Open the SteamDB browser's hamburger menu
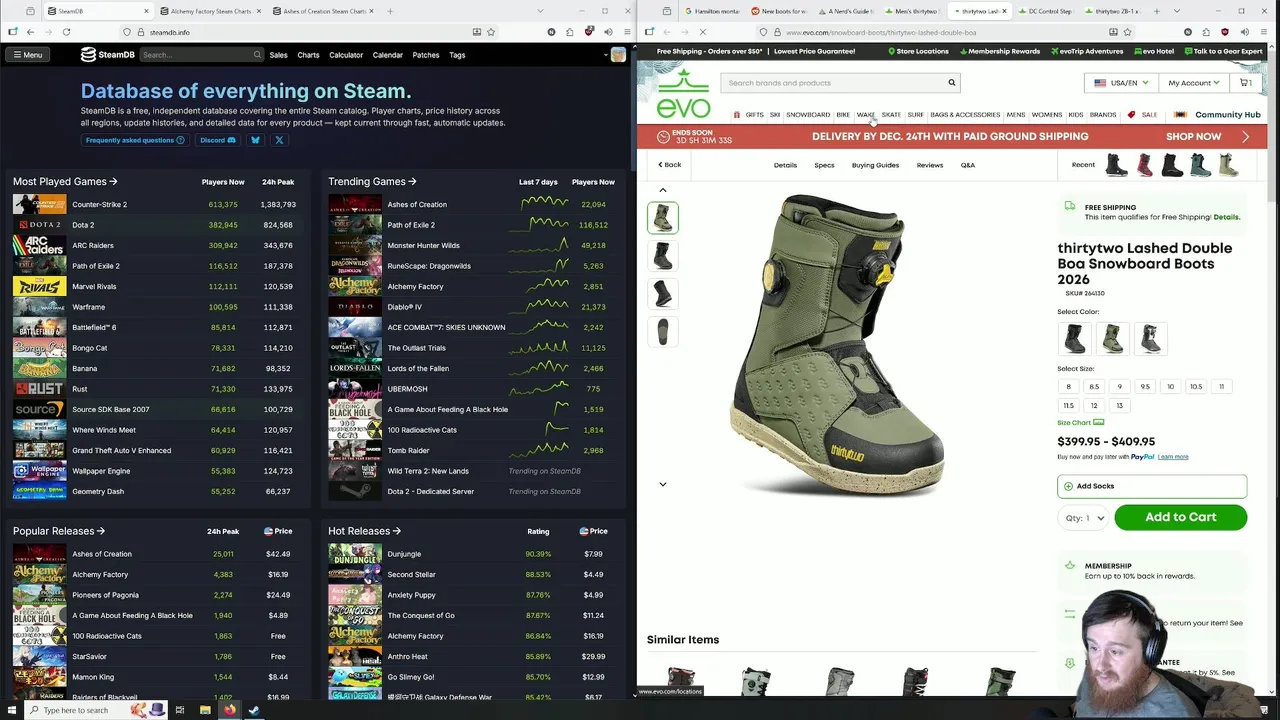The width and height of the screenshot is (1280, 720). pyautogui.click(x=625, y=32)
